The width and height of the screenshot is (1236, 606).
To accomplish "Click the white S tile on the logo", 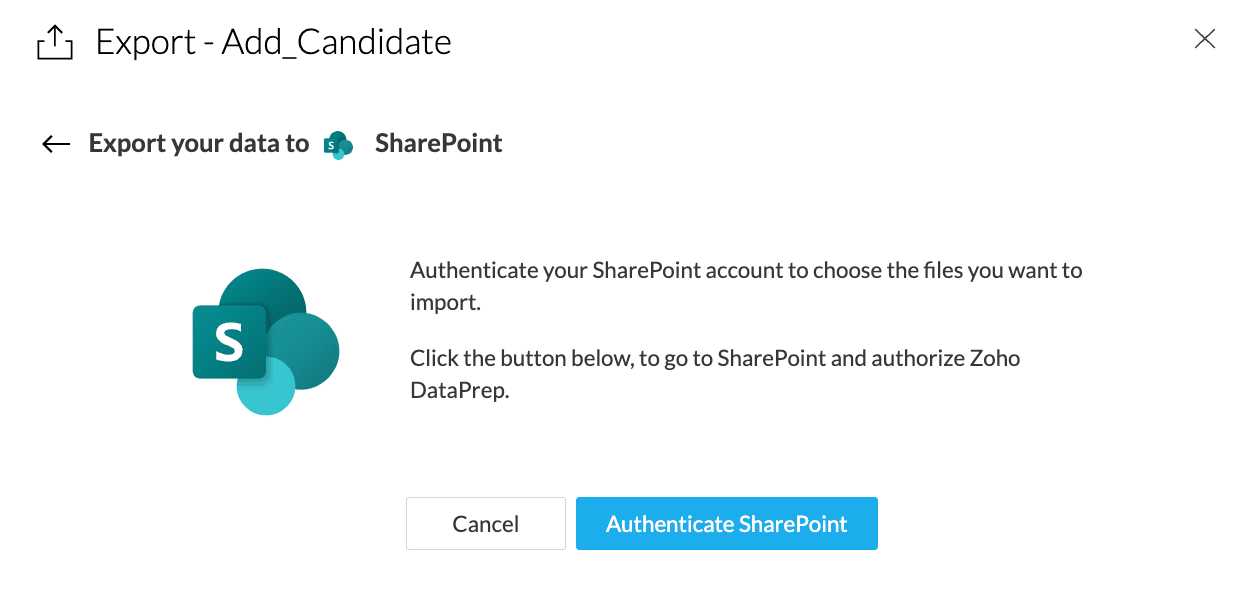I will pyautogui.click(x=228, y=342).
